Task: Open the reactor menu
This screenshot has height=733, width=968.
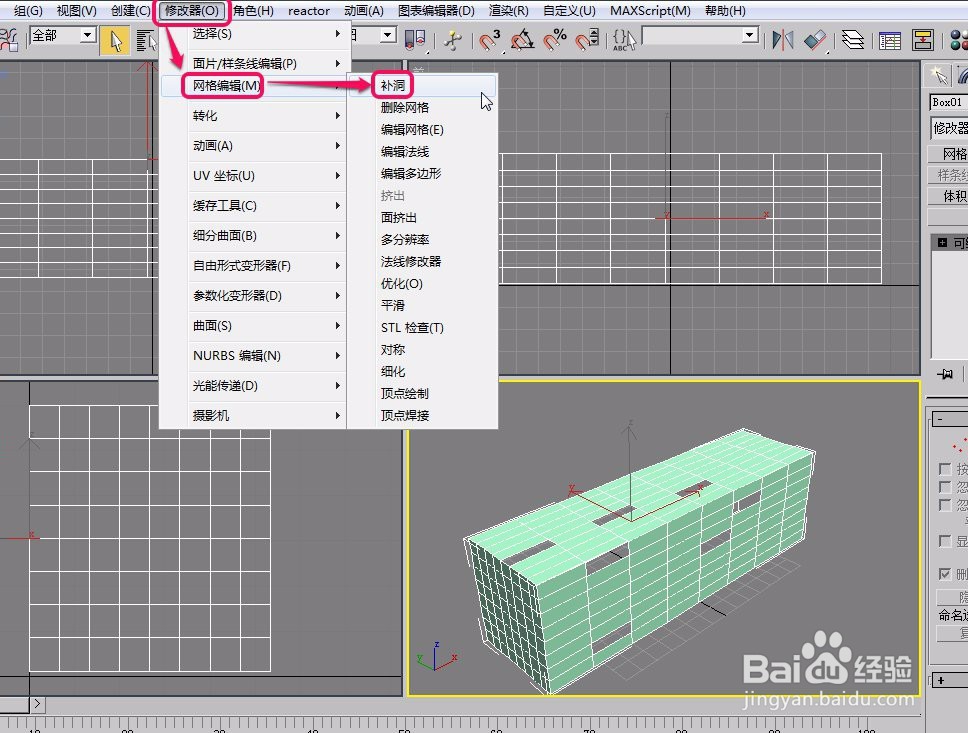Action: click(308, 11)
